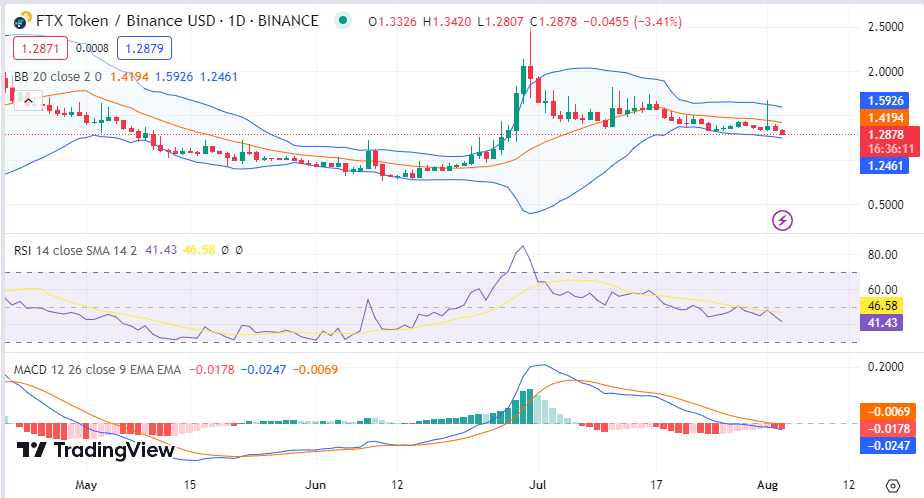Open chart settings gear icon at bottom right

coord(893,486)
